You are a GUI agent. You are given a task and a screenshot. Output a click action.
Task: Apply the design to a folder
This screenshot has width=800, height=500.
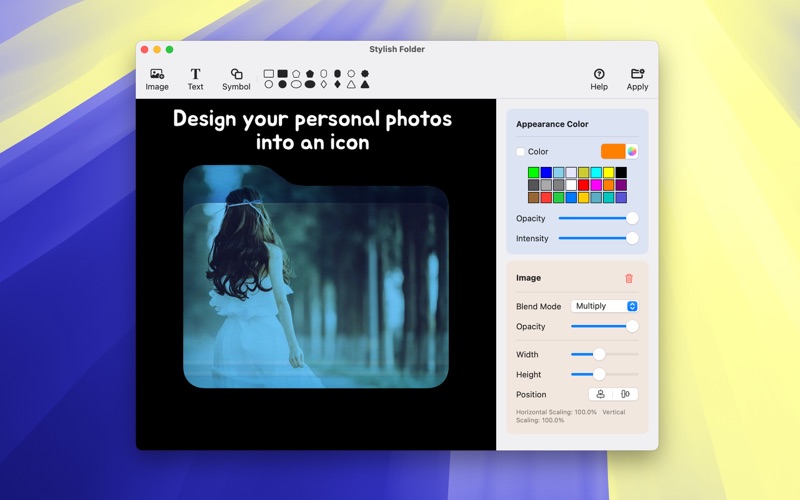click(x=637, y=79)
